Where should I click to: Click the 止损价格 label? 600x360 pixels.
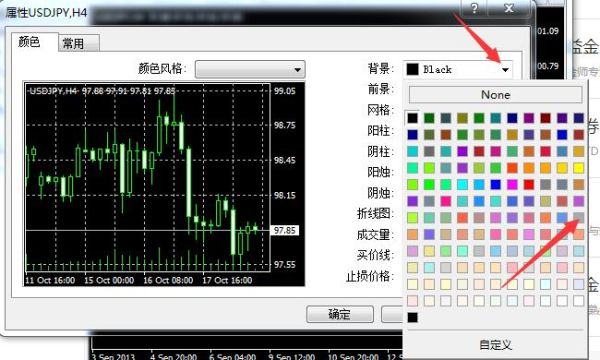point(370,276)
